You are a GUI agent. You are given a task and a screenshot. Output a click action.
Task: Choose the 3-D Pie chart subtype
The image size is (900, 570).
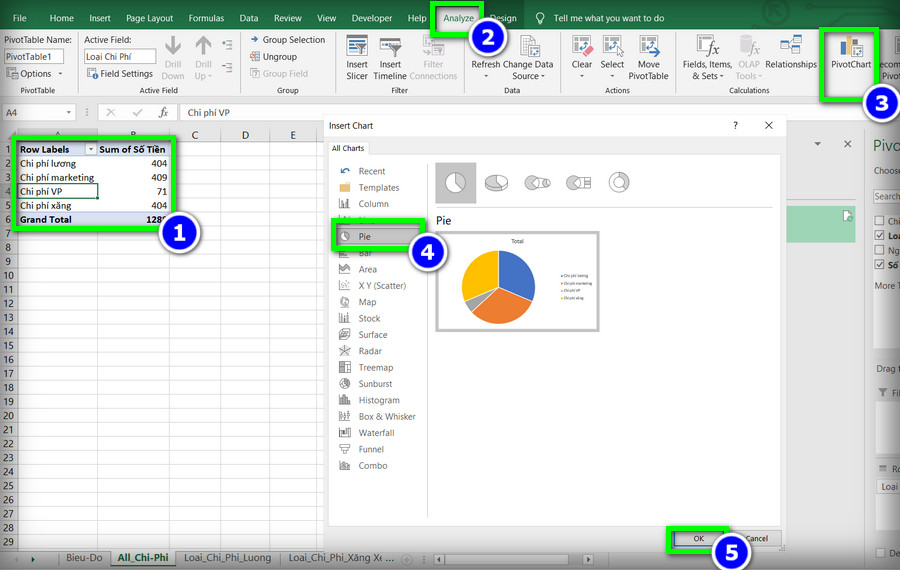click(x=496, y=183)
